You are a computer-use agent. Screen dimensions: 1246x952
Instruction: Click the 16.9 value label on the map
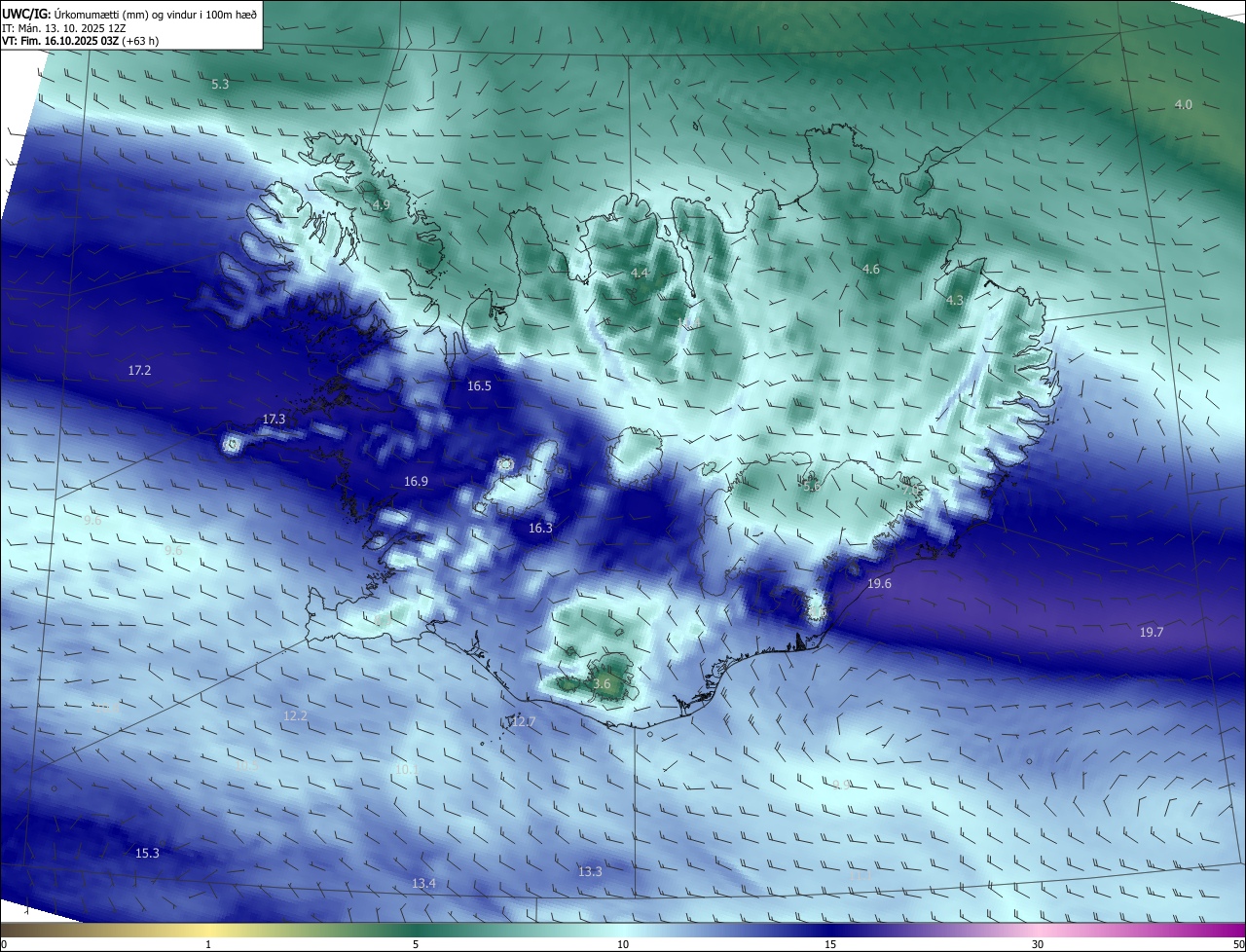pyautogui.click(x=416, y=482)
